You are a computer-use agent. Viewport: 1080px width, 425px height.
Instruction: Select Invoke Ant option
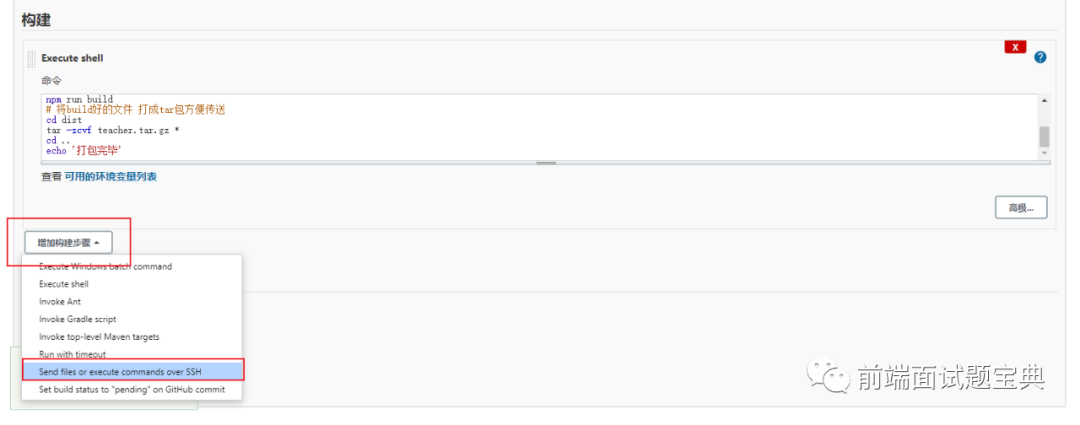pos(60,302)
